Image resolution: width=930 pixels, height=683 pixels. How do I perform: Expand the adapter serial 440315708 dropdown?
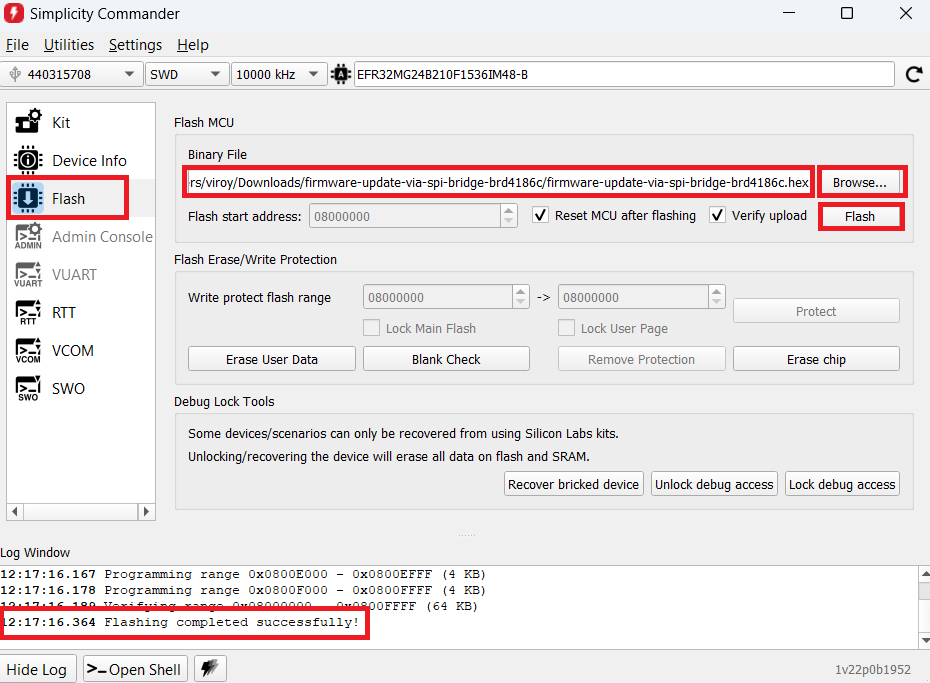pyautogui.click(x=72, y=74)
